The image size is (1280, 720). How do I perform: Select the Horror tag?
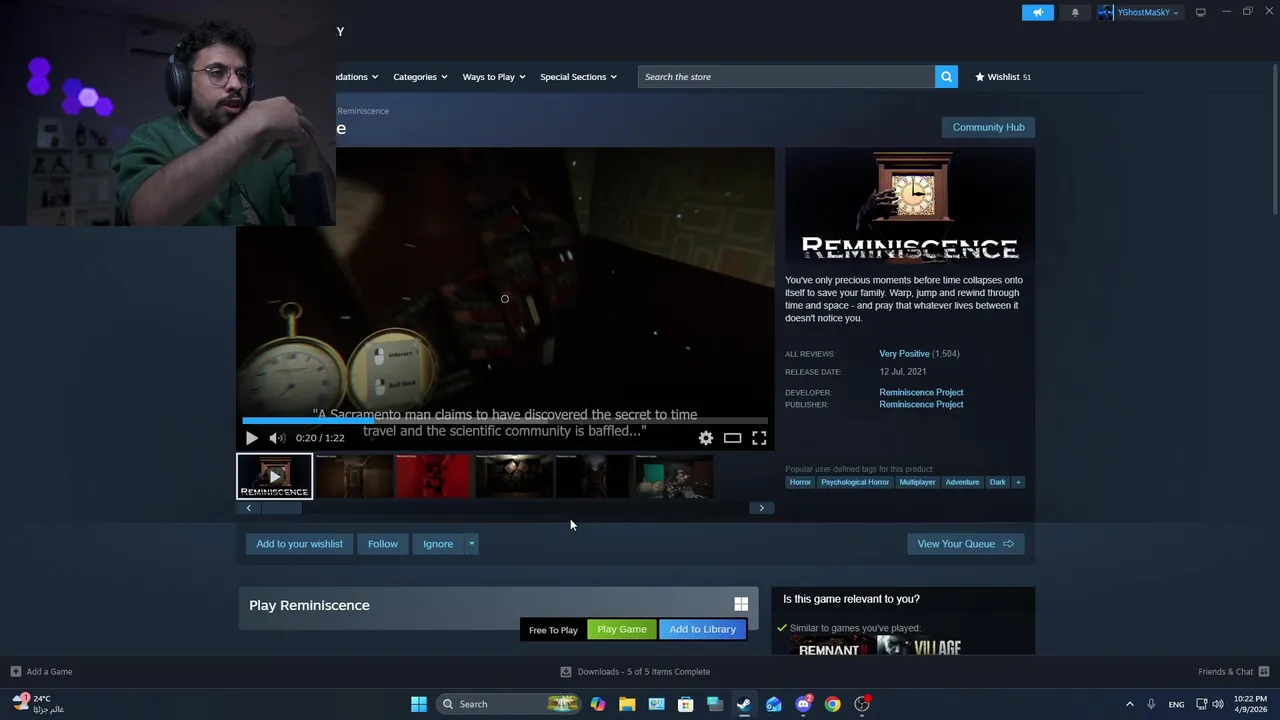(x=800, y=482)
